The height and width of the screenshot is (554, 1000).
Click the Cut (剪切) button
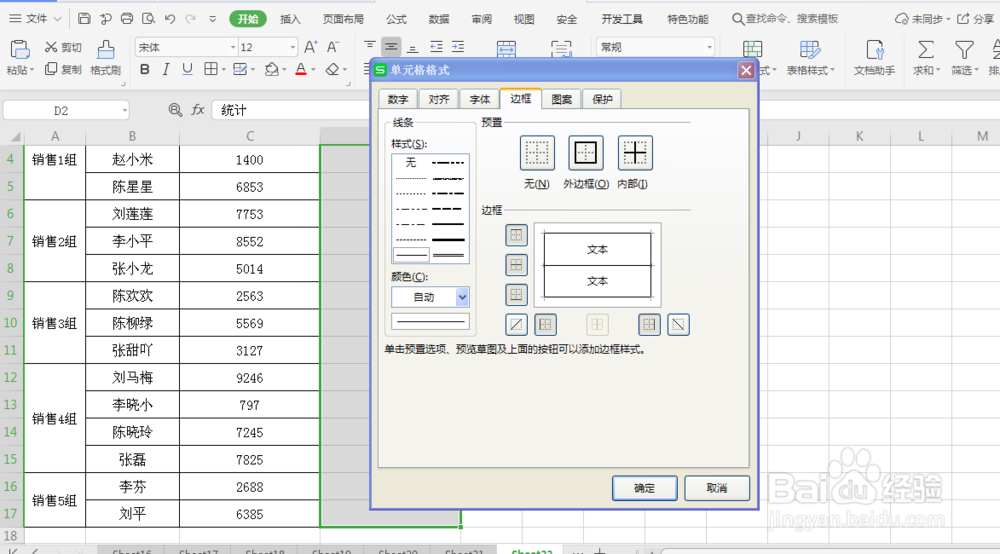pos(63,47)
